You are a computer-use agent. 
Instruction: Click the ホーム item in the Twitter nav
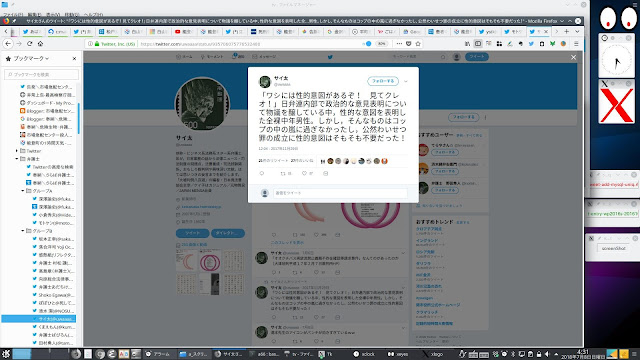click(184, 57)
